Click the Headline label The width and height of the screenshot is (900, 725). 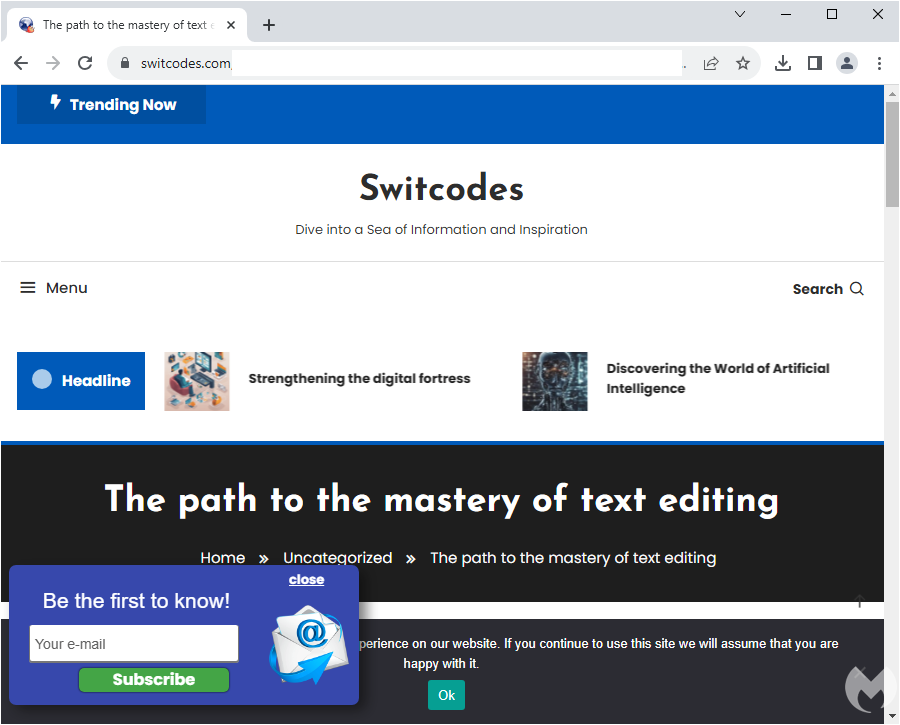click(81, 381)
